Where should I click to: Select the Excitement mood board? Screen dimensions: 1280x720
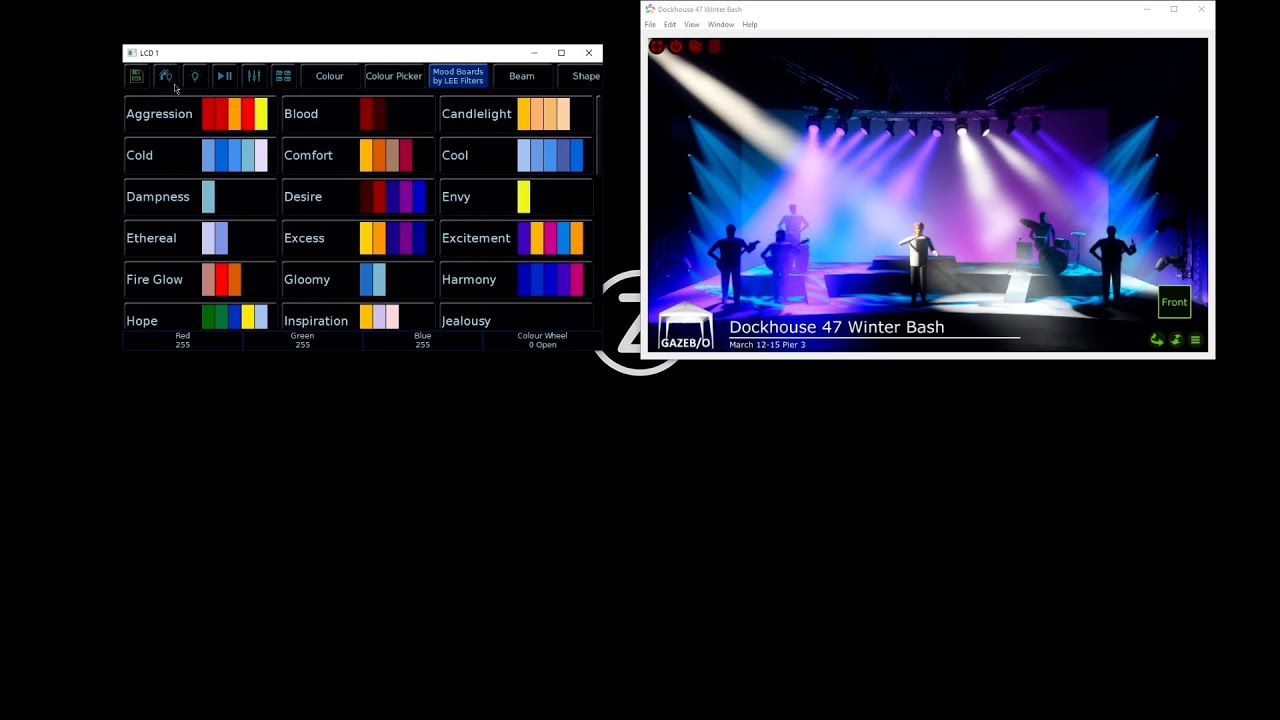point(516,238)
